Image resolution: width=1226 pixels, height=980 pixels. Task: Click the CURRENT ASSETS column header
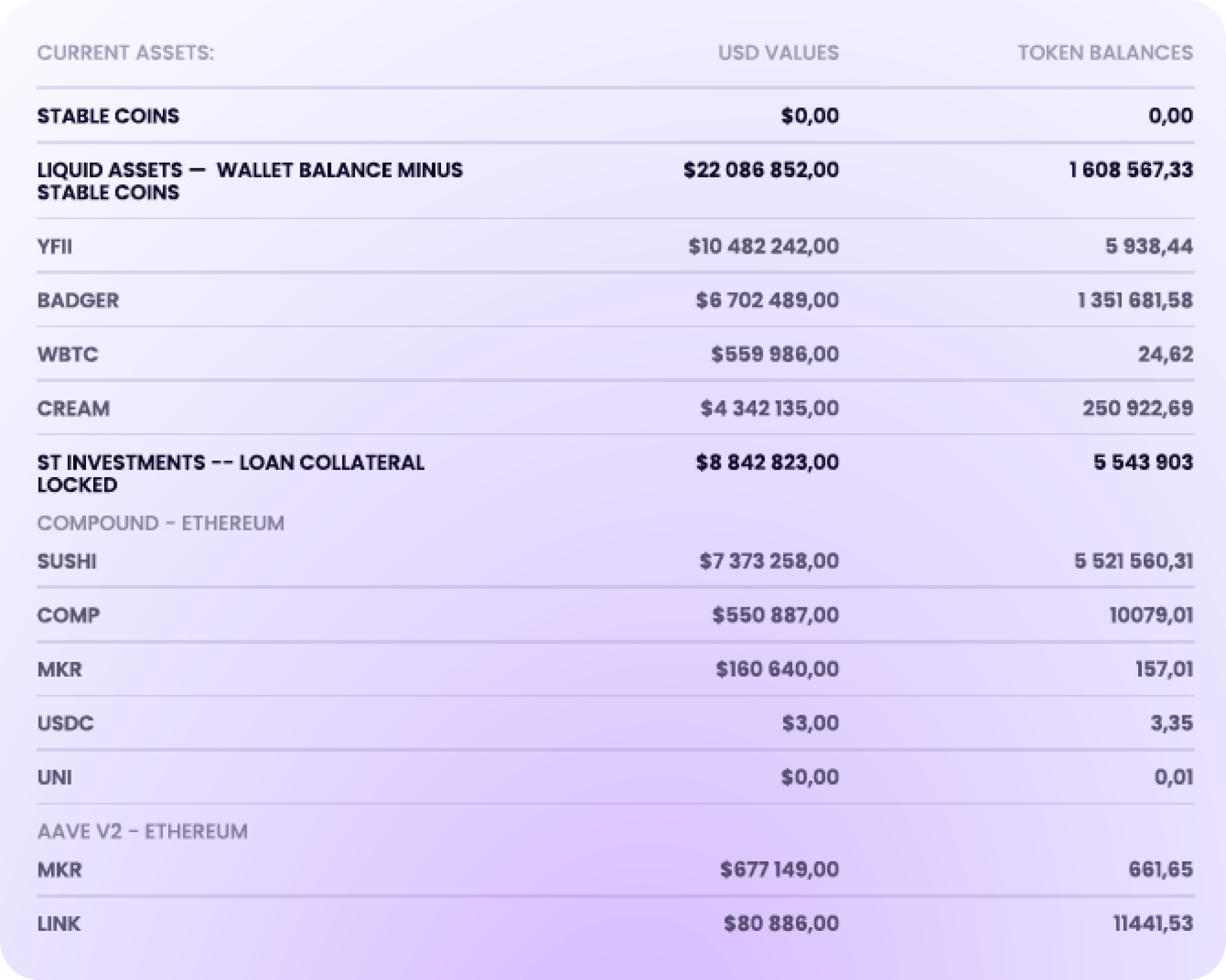[125, 53]
